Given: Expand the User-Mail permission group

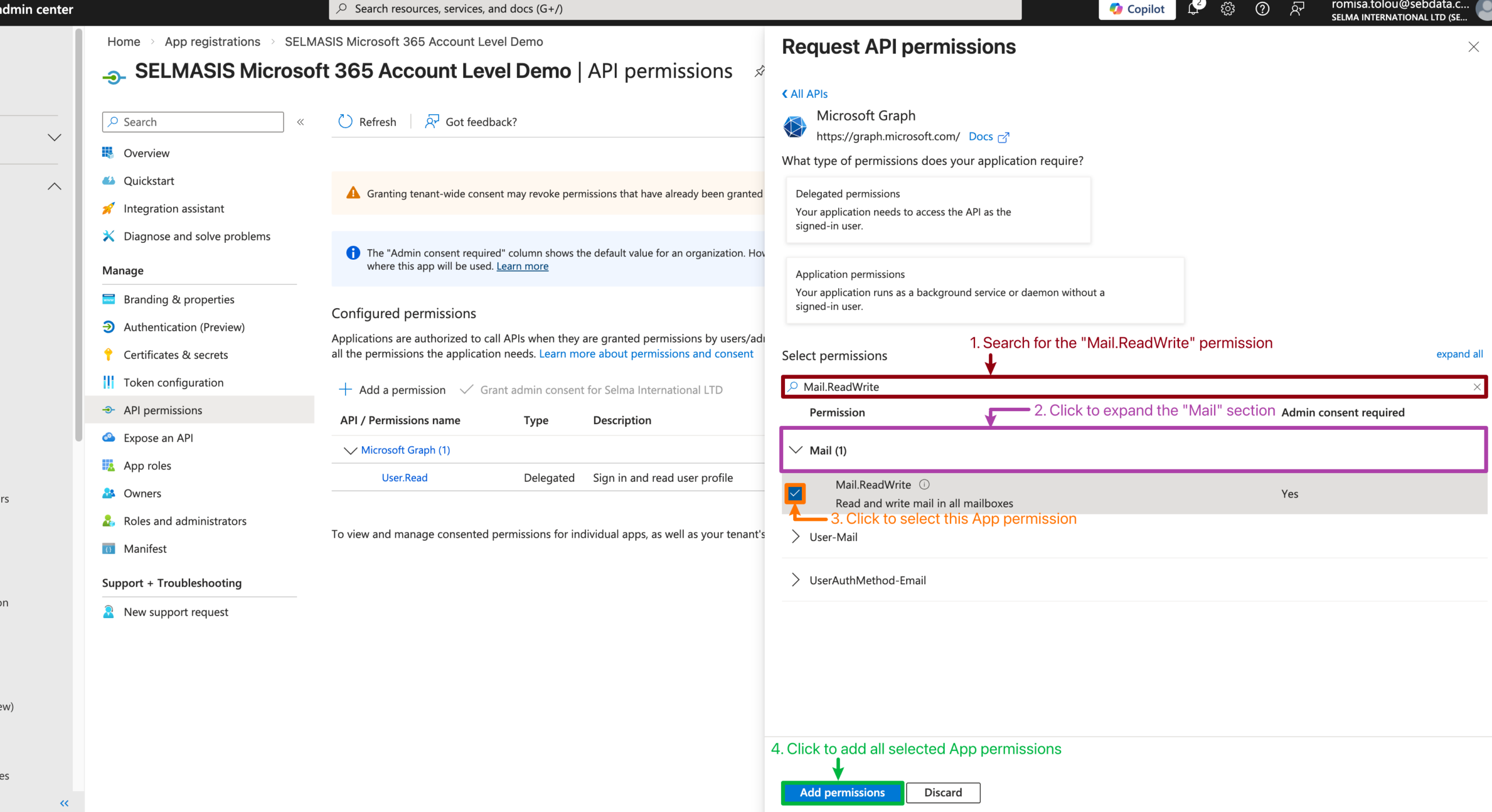Looking at the screenshot, I should coord(796,537).
